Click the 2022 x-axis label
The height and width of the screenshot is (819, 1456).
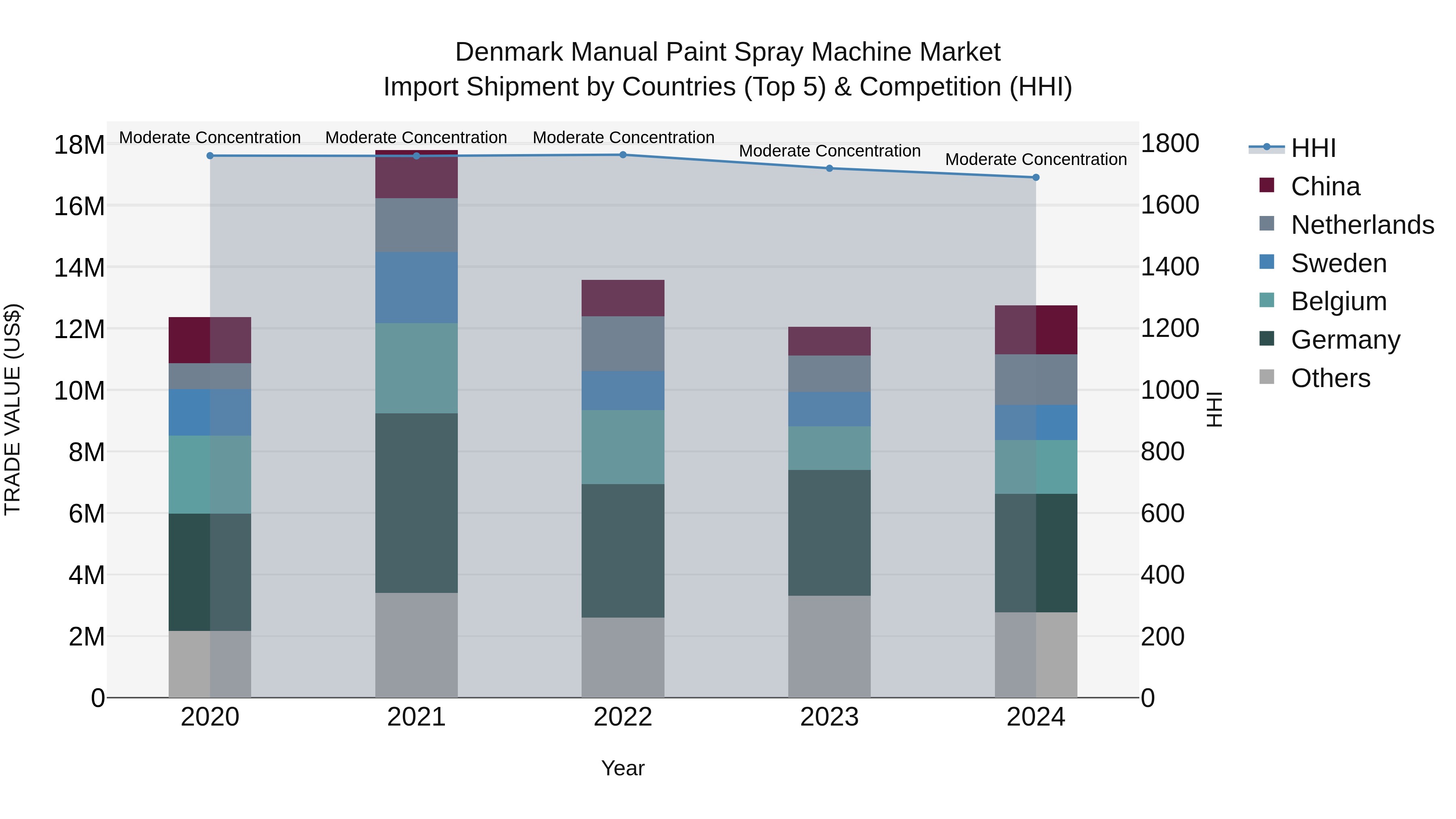[623, 717]
